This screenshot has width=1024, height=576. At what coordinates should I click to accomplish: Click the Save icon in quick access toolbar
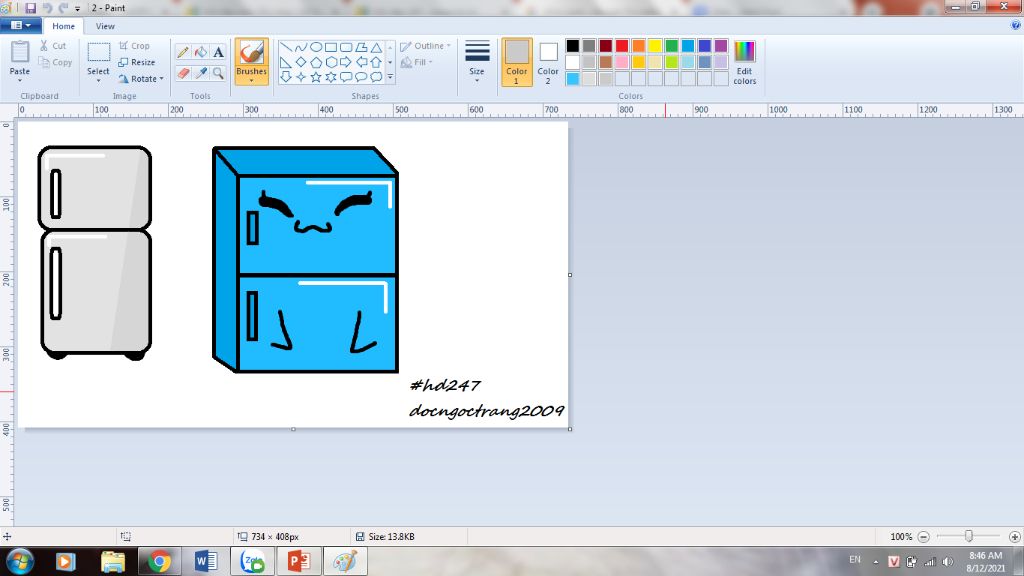pos(31,8)
